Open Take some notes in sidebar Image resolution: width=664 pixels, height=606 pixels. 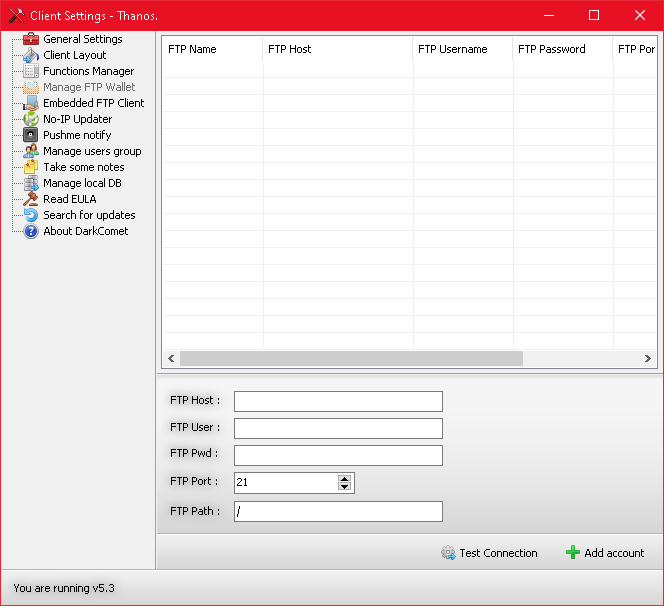[x=83, y=167]
